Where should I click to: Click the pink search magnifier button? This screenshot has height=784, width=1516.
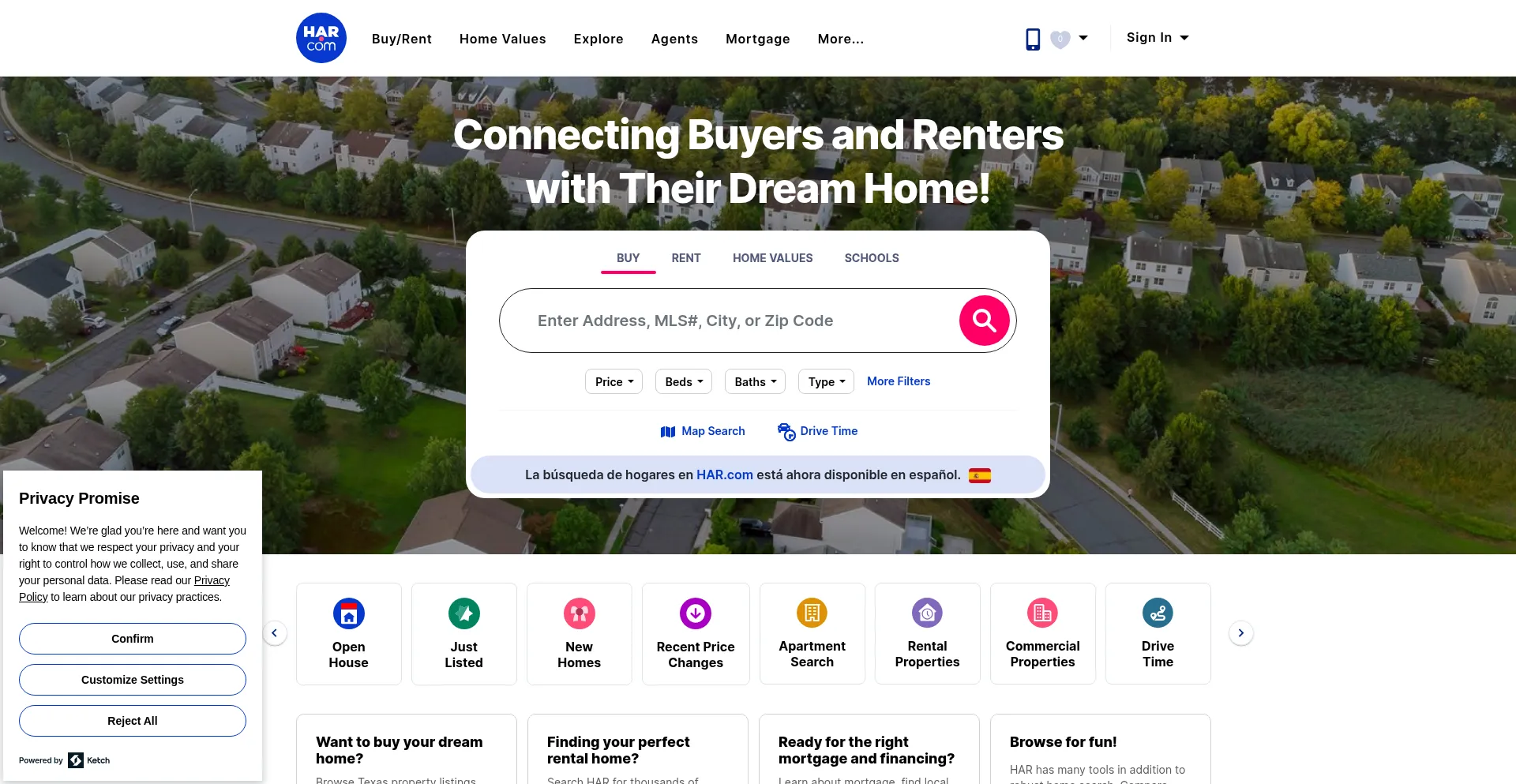(x=984, y=321)
